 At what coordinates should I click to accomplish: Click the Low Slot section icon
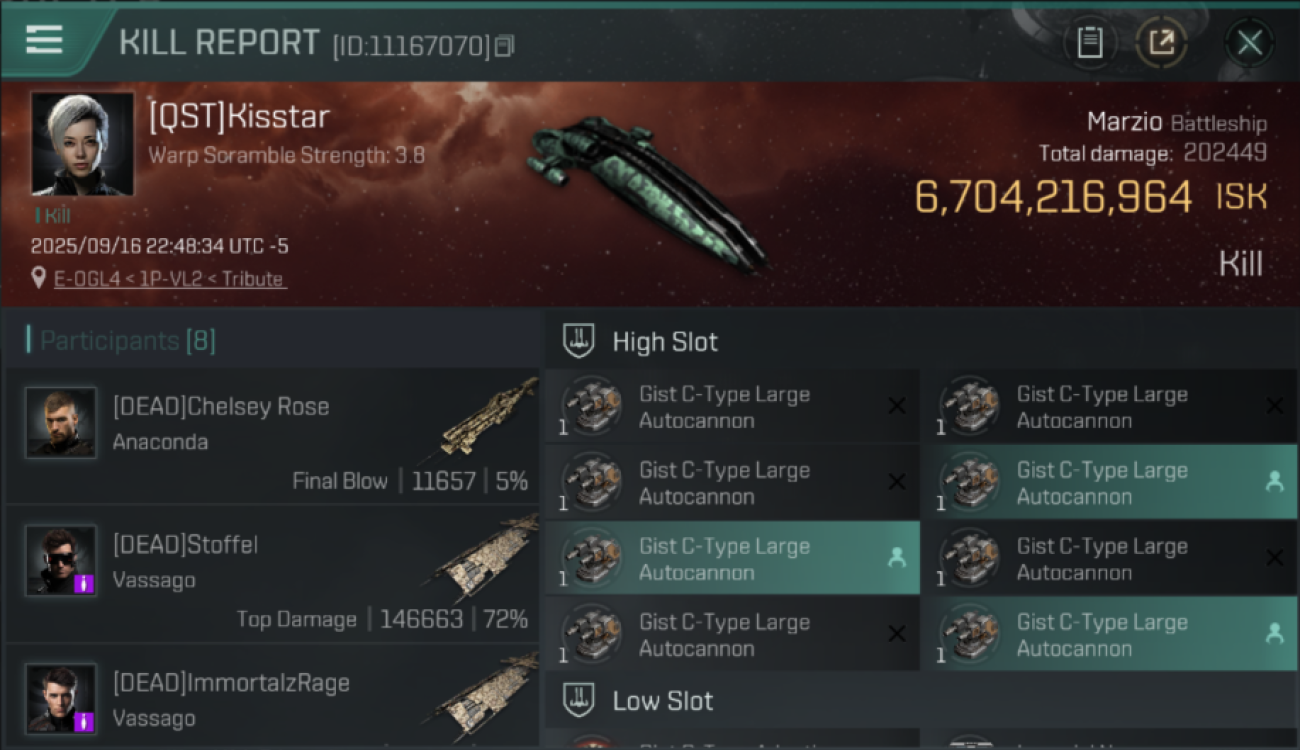pyautogui.click(x=579, y=700)
